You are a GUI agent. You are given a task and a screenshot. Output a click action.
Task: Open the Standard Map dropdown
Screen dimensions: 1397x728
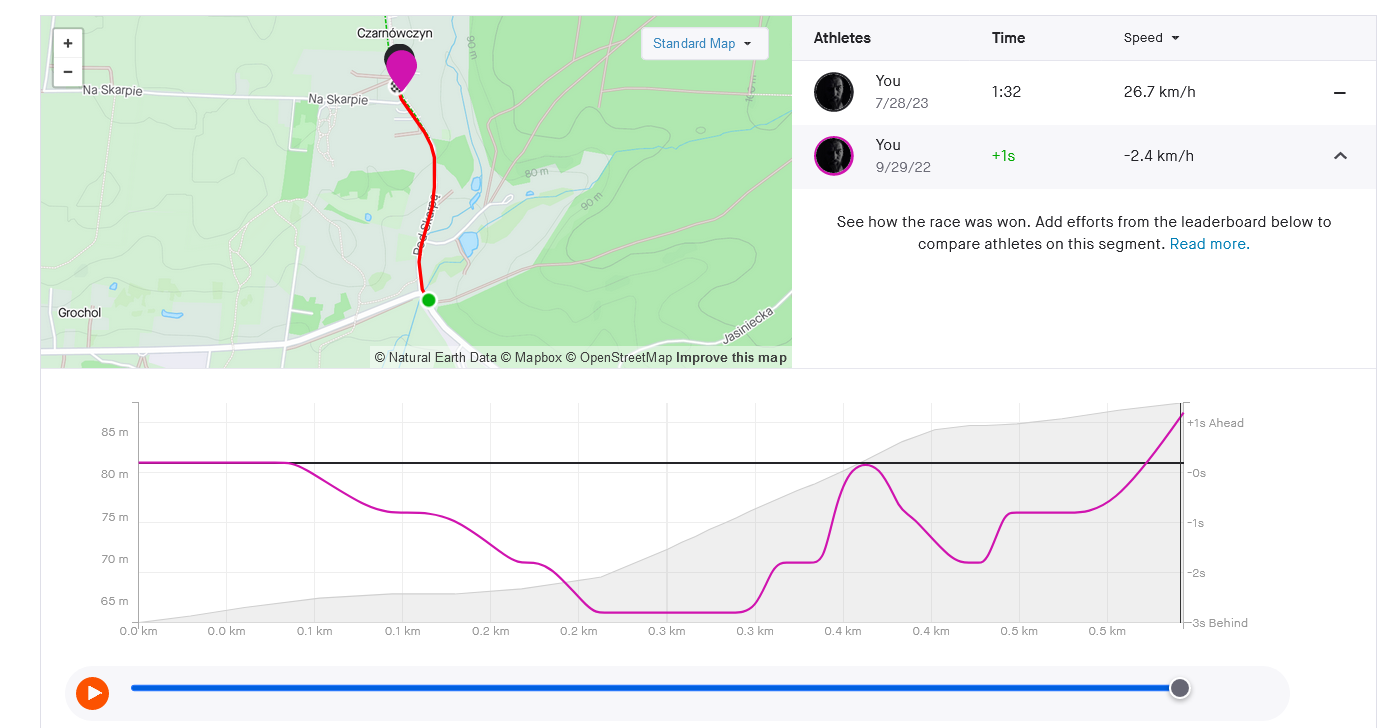pos(703,44)
